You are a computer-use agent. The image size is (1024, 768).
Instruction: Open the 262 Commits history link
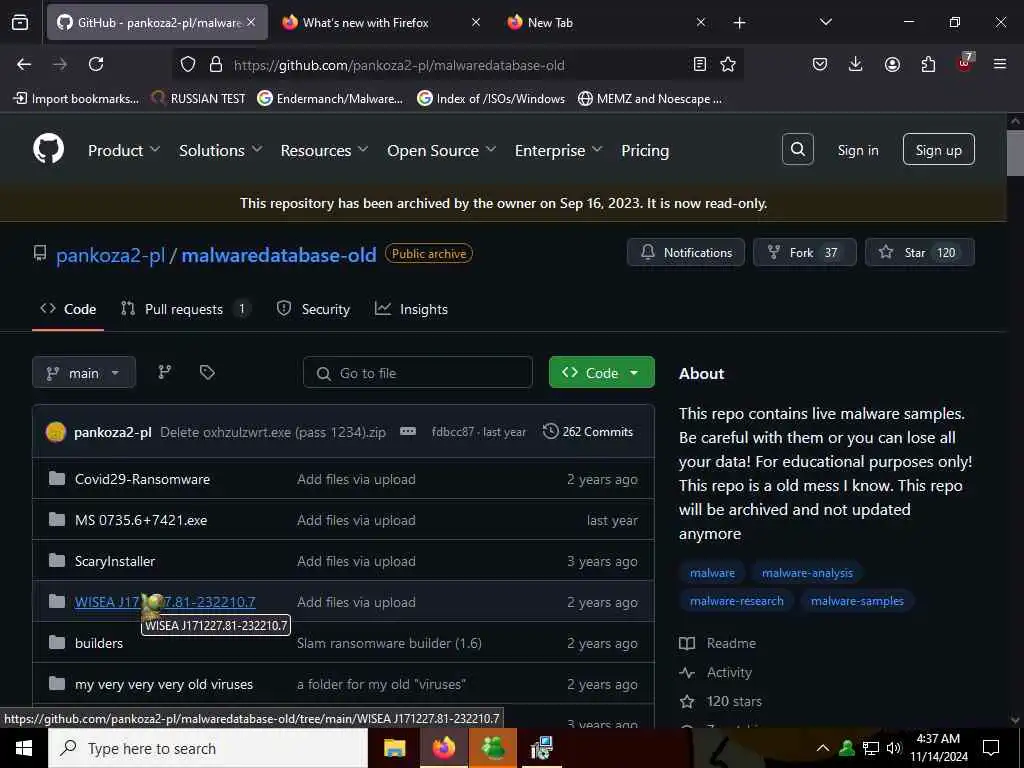pos(588,432)
